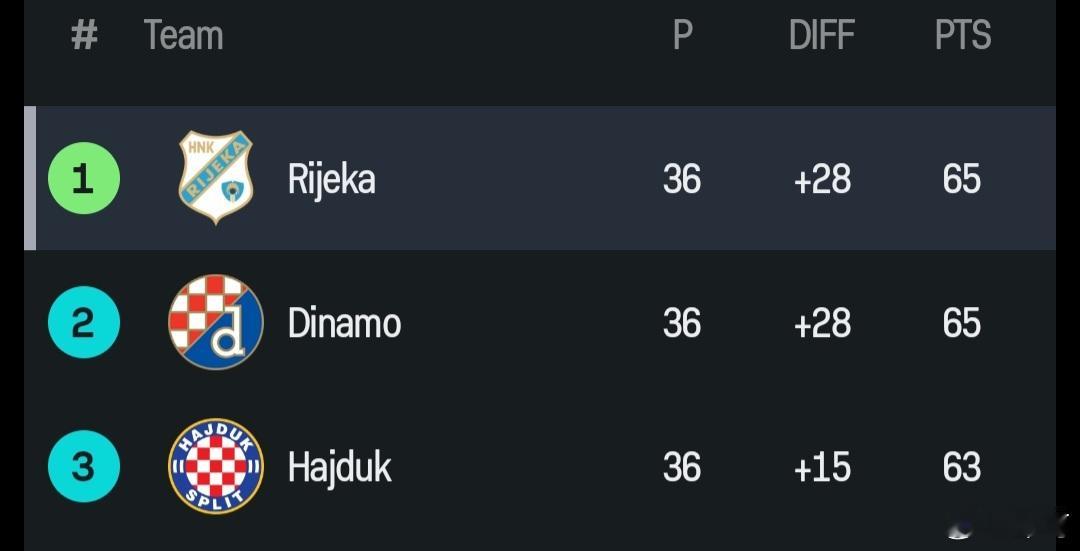Click the Hajduk Split club crest
The image size is (1080, 551).
coord(216,466)
